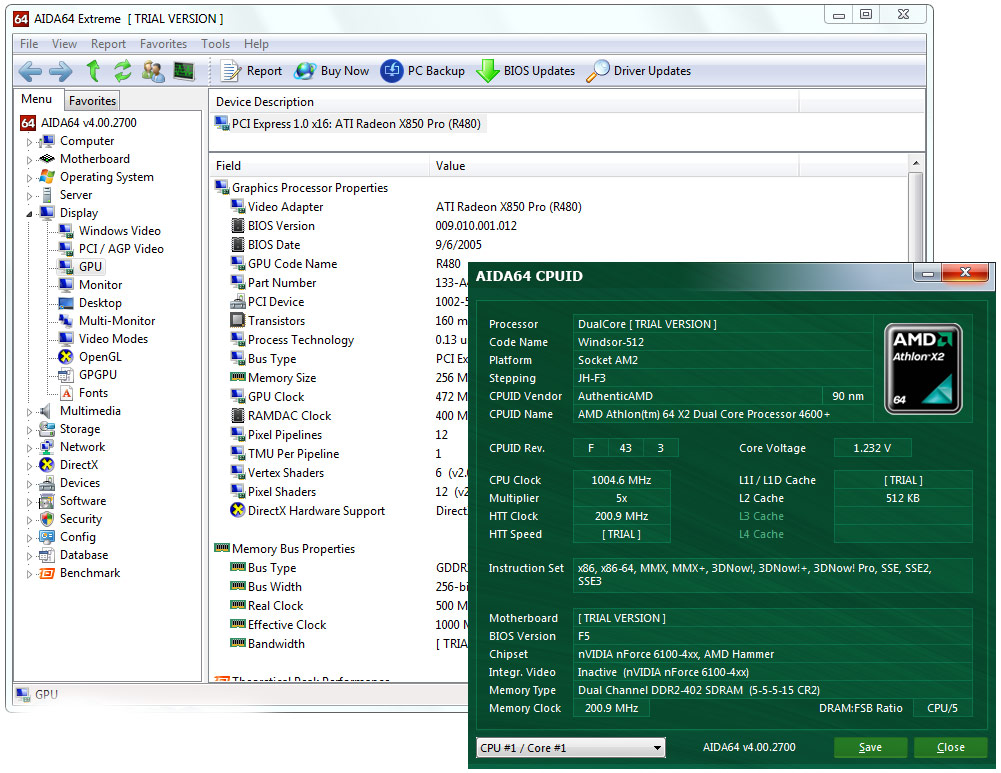Select Multi-Monitor in the tree

point(117,321)
